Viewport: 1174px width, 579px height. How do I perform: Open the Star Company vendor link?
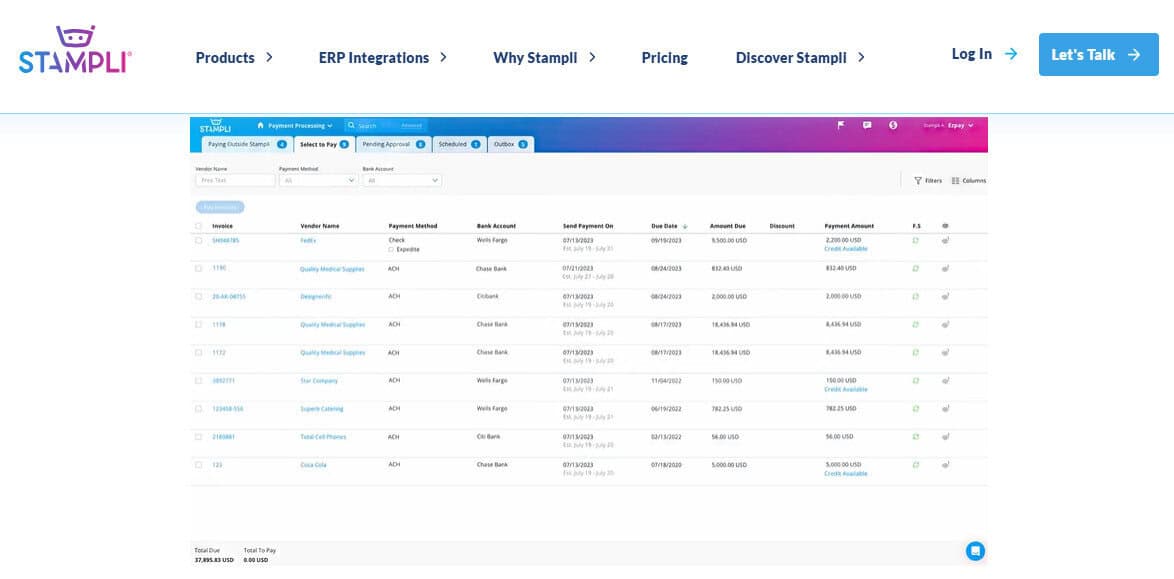pyautogui.click(x=319, y=381)
